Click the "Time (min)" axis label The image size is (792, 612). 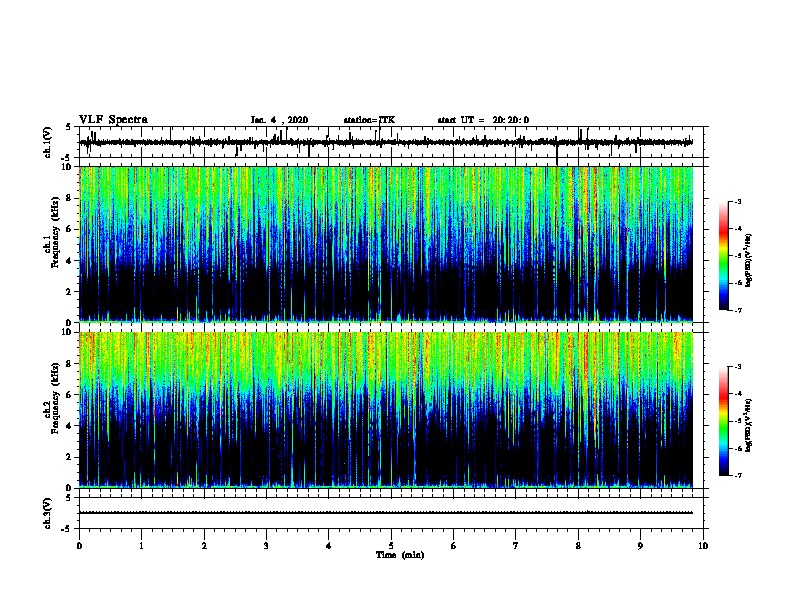click(x=400, y=555)
